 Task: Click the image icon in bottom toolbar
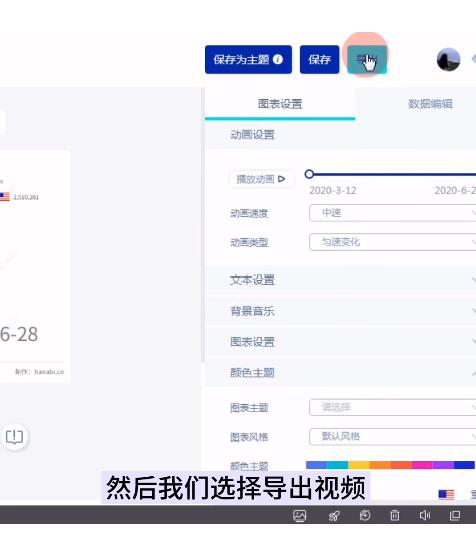pyautogui.click(x=299, y=515)
